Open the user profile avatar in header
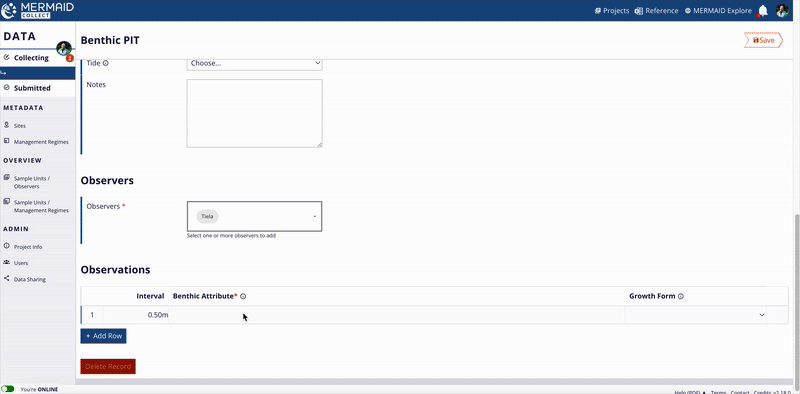Image resolution: width=800 pixels, height=394 pixels. click(x=782, y=11)
